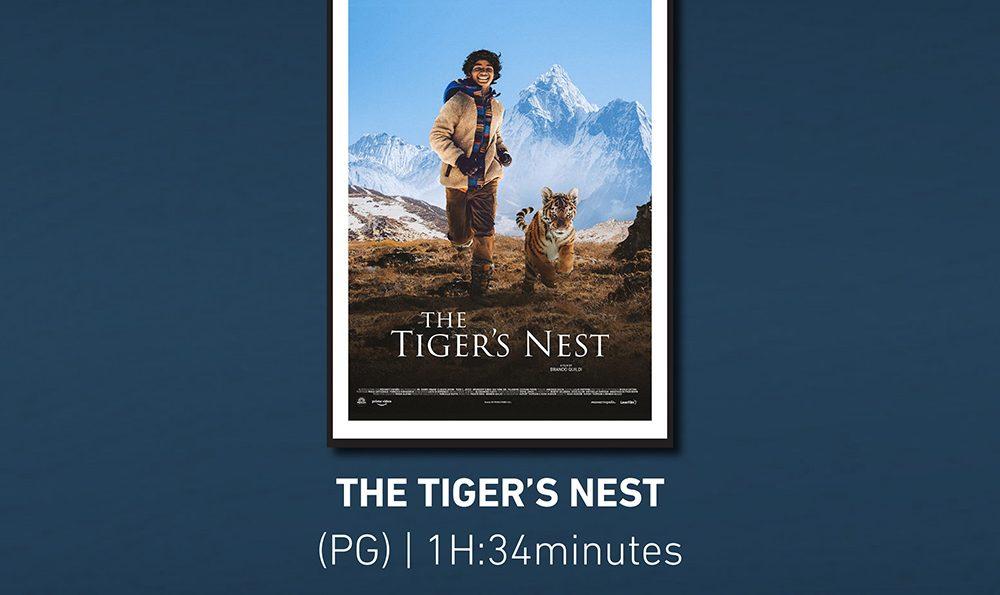1000x595 pixels.
Task: Click the running boy on the poster
Action: point(471,171)
